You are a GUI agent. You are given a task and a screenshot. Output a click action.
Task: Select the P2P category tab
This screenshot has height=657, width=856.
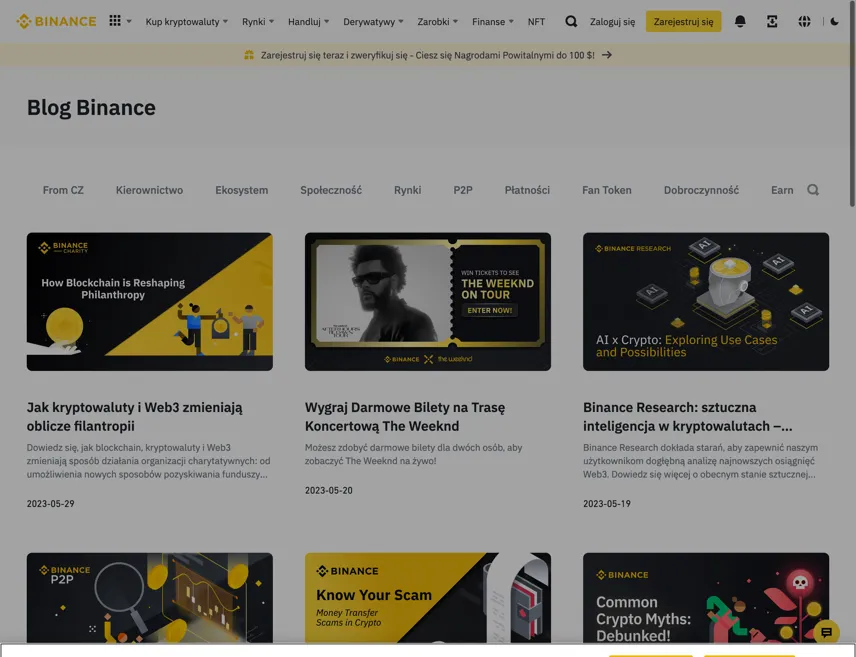coord(463,190)
